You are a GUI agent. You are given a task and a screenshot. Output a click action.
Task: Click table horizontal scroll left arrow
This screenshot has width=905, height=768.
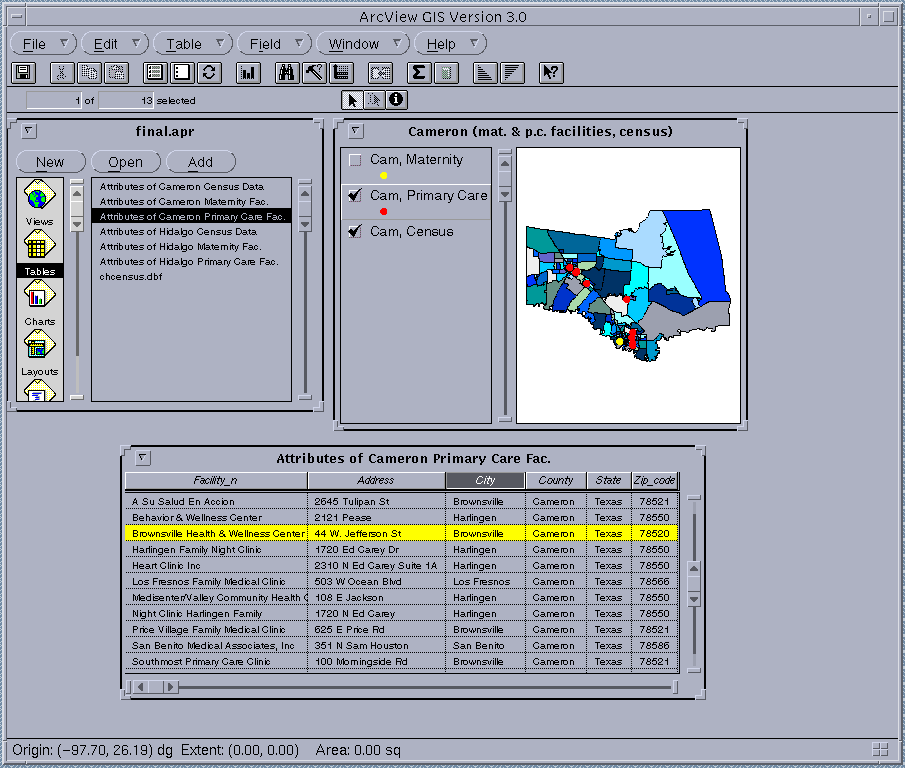coord(140,687)
